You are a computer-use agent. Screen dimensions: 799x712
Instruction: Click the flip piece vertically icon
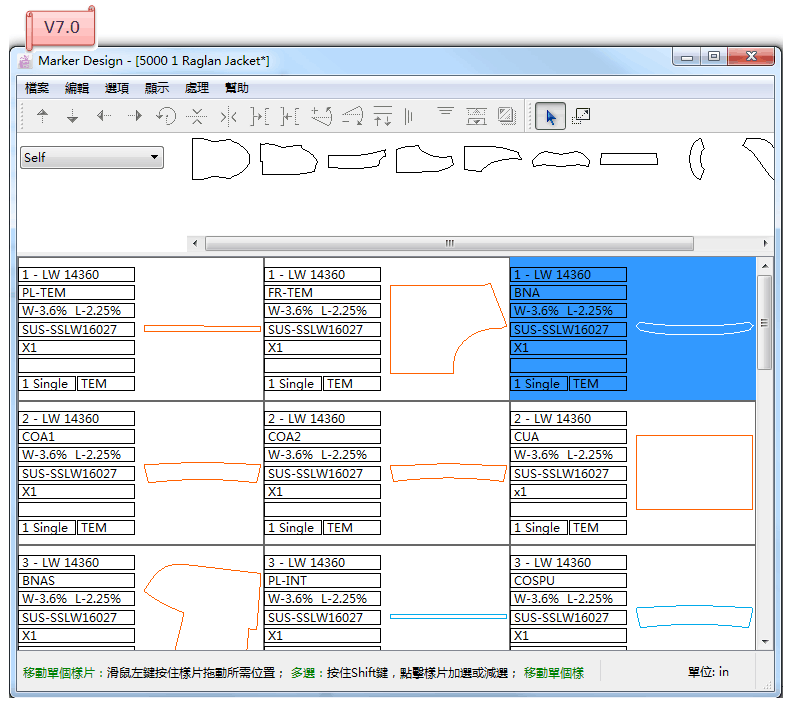tap(197, 117)
